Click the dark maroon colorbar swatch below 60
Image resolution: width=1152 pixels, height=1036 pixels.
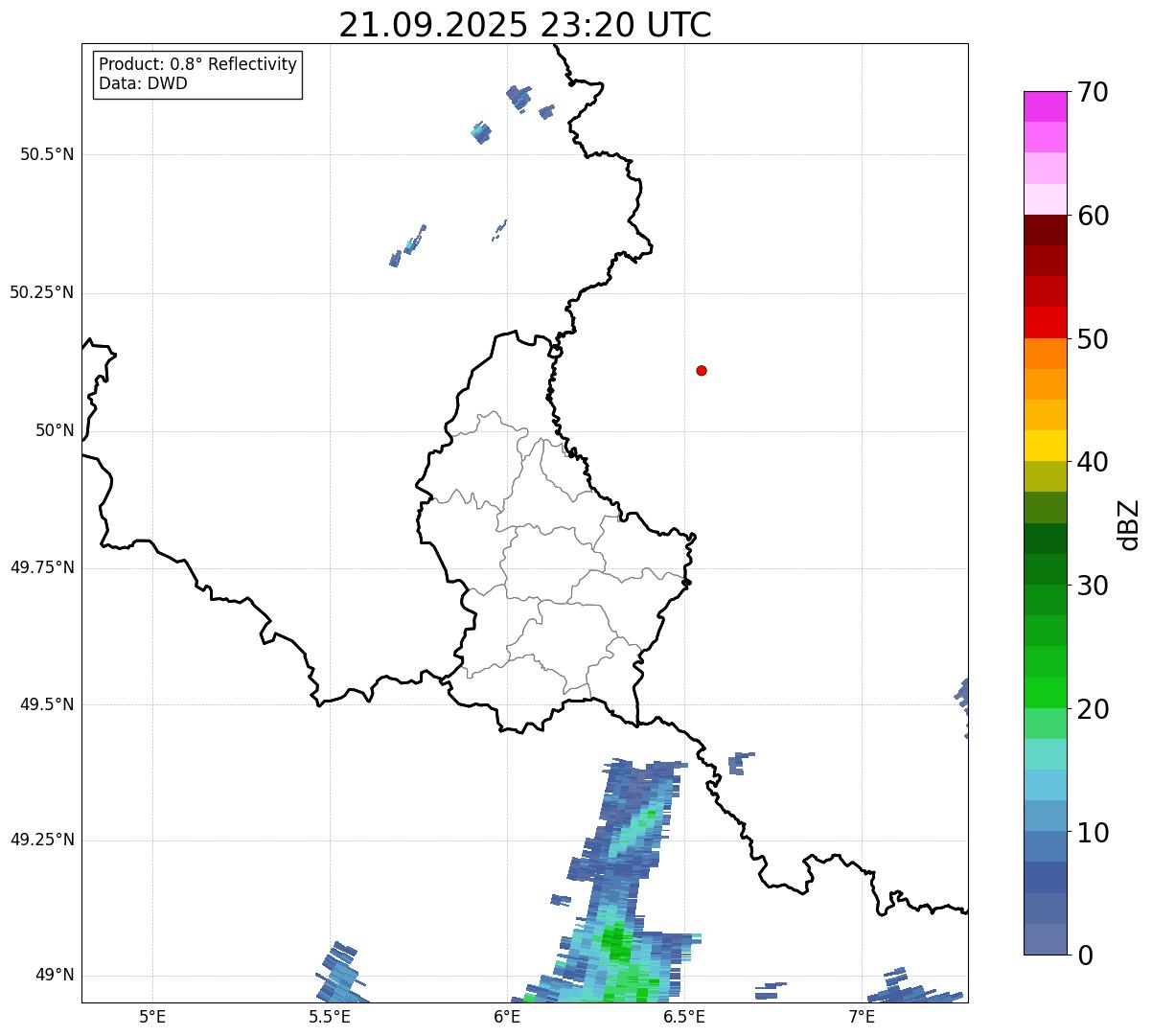tap(1045, 230)
